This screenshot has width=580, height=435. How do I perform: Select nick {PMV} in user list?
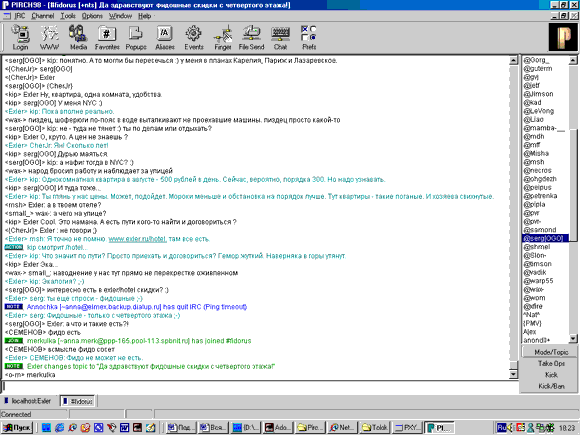pos(532,323)
